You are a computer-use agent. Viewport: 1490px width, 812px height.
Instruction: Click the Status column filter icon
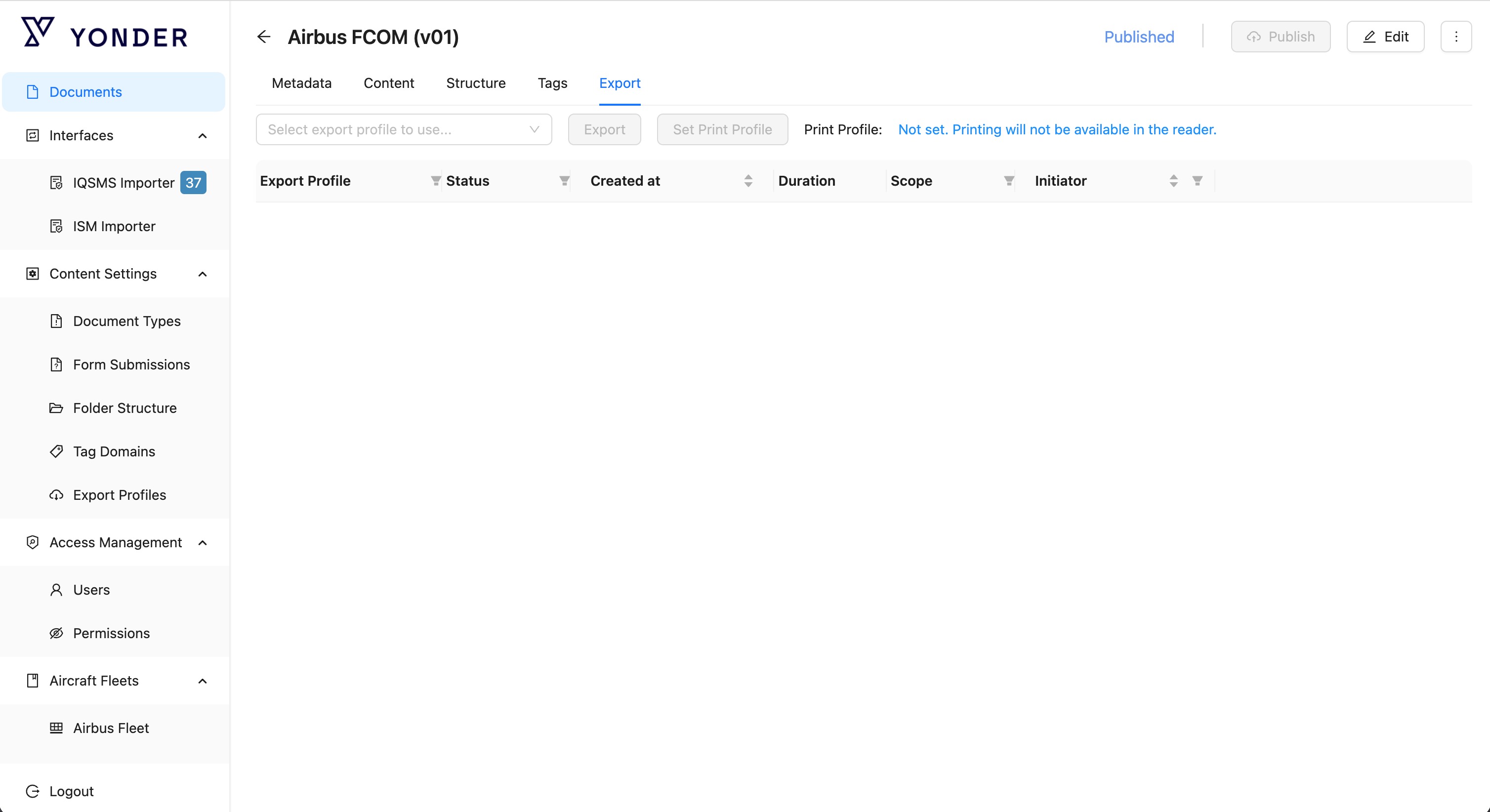point(565,181)
